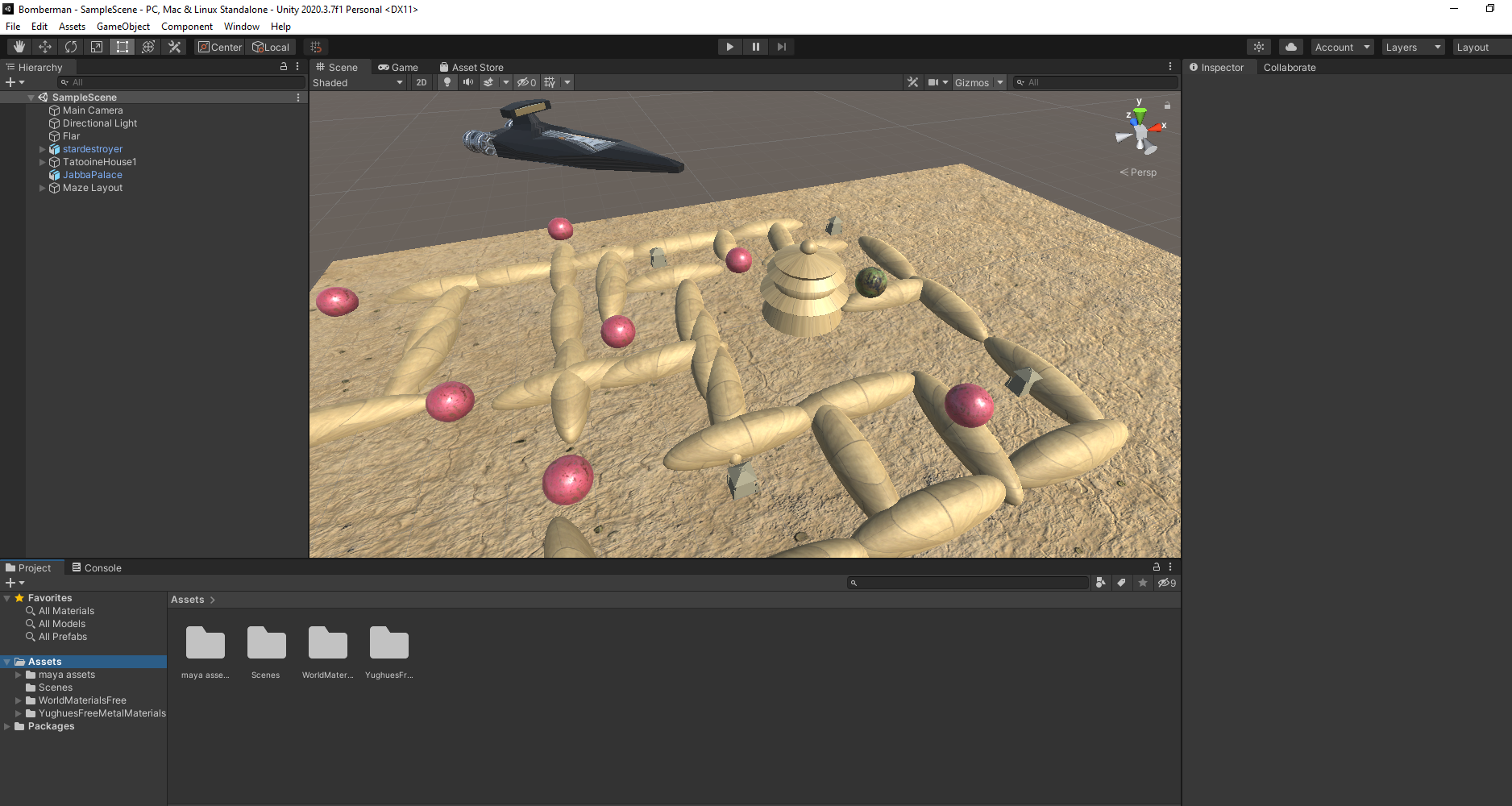
Task: Open the Hierarchy create plus menu
Action: point(15,82)
